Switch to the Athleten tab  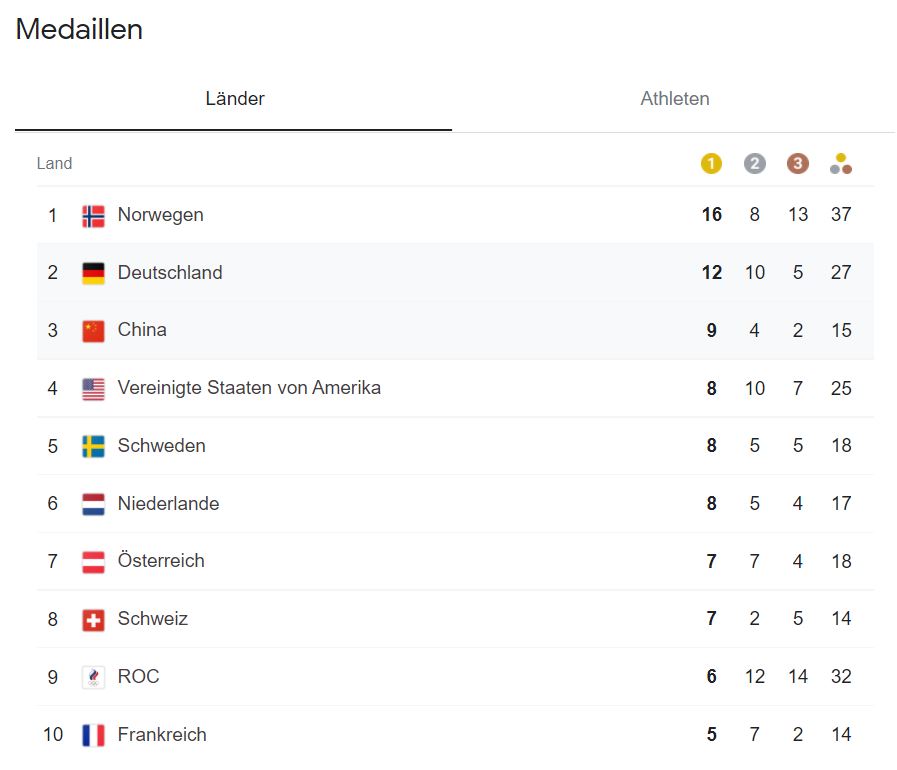click(675, 99)
